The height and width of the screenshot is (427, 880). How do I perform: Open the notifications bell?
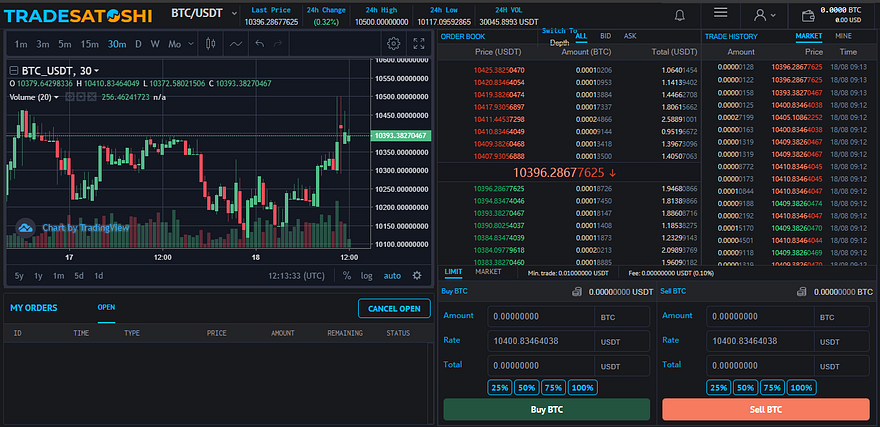point(680,15)
